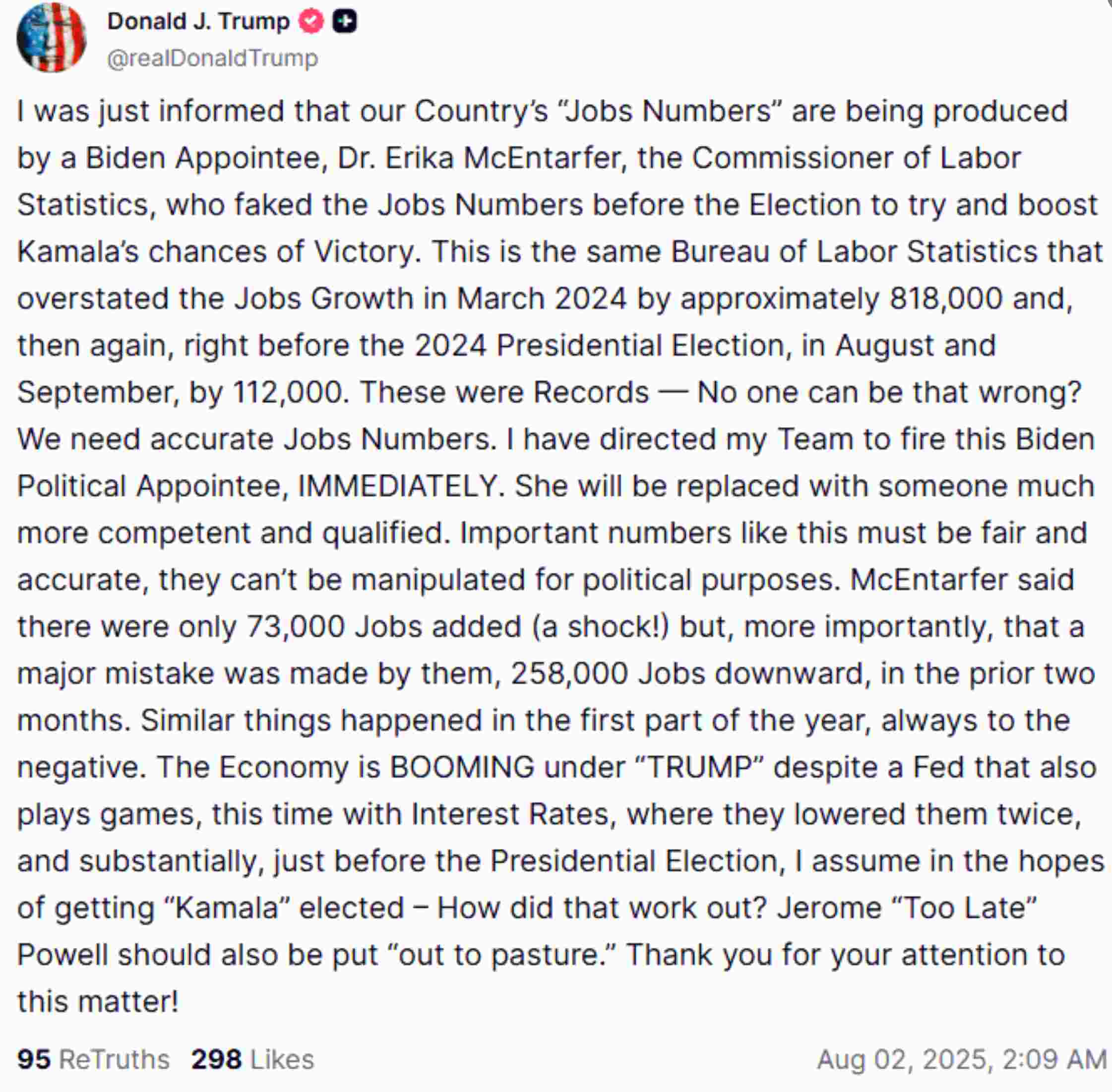
Task: Click the closing words "this matter!"
Action: pos(98,1002)
